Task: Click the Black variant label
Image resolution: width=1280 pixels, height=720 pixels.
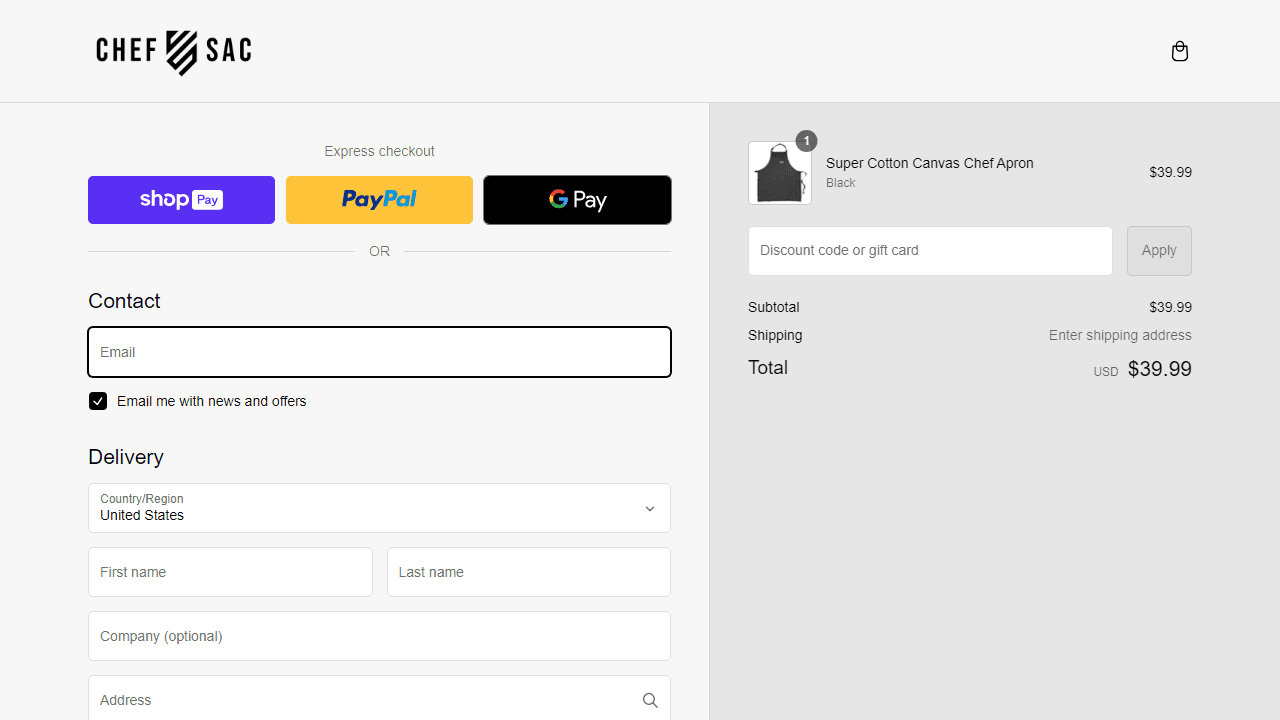Action: 841,183
